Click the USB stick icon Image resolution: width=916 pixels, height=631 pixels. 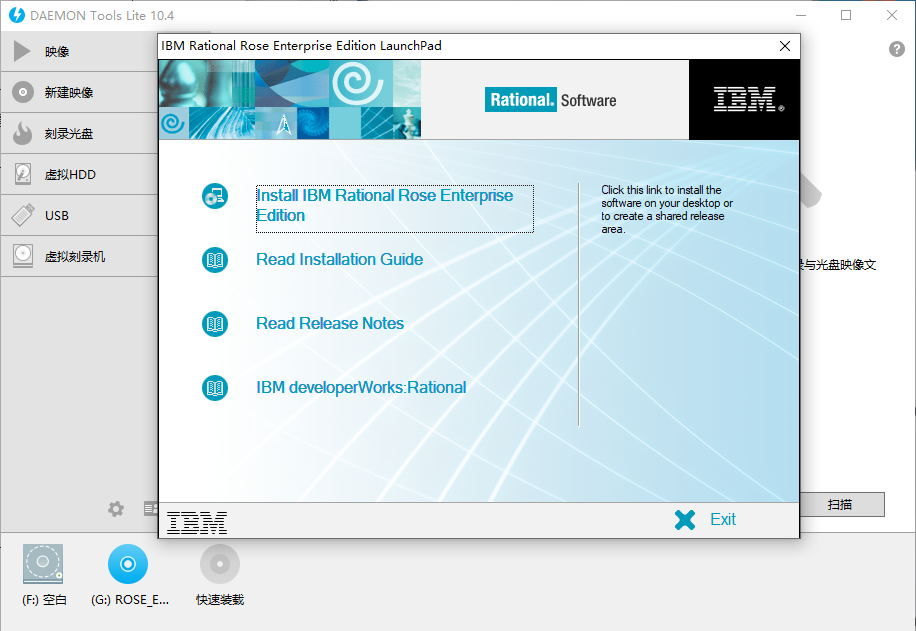pyautogui.click(x=23, y=215)
